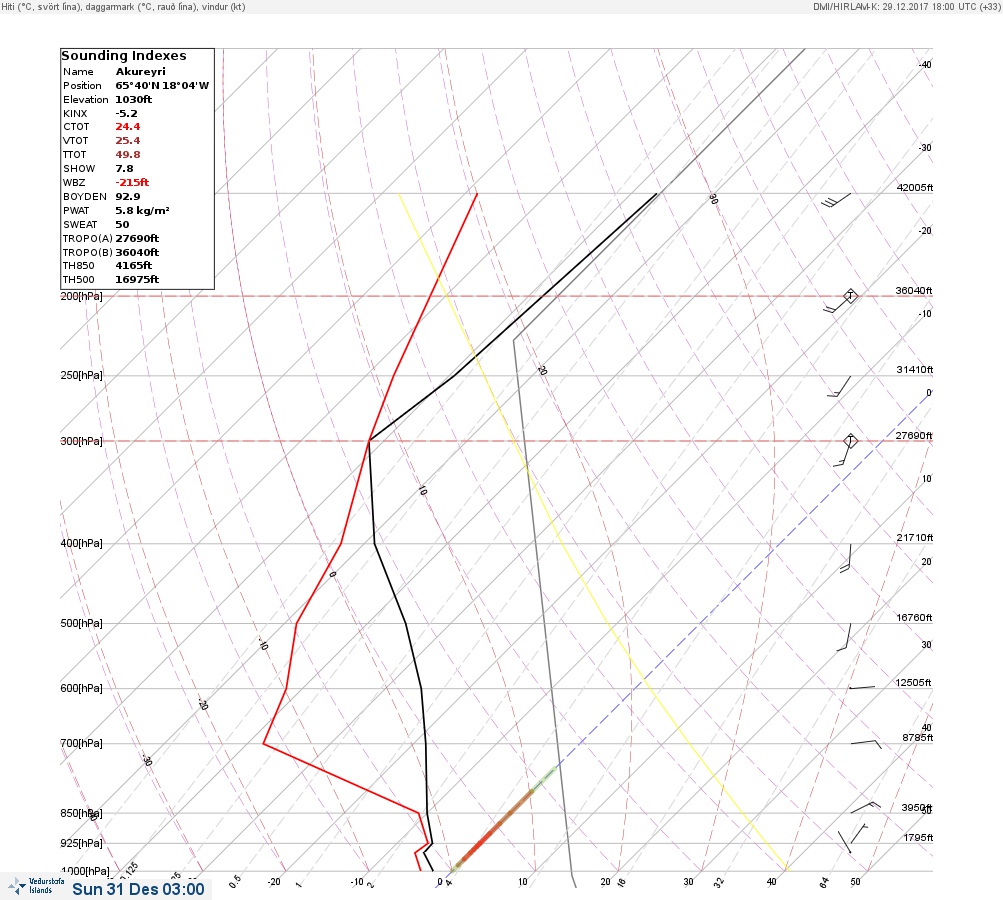Image resolution: width=1003 pixels, height=900 pixels.
Task: Click the TH850 value '4165ft'
Action: point(133,265)
